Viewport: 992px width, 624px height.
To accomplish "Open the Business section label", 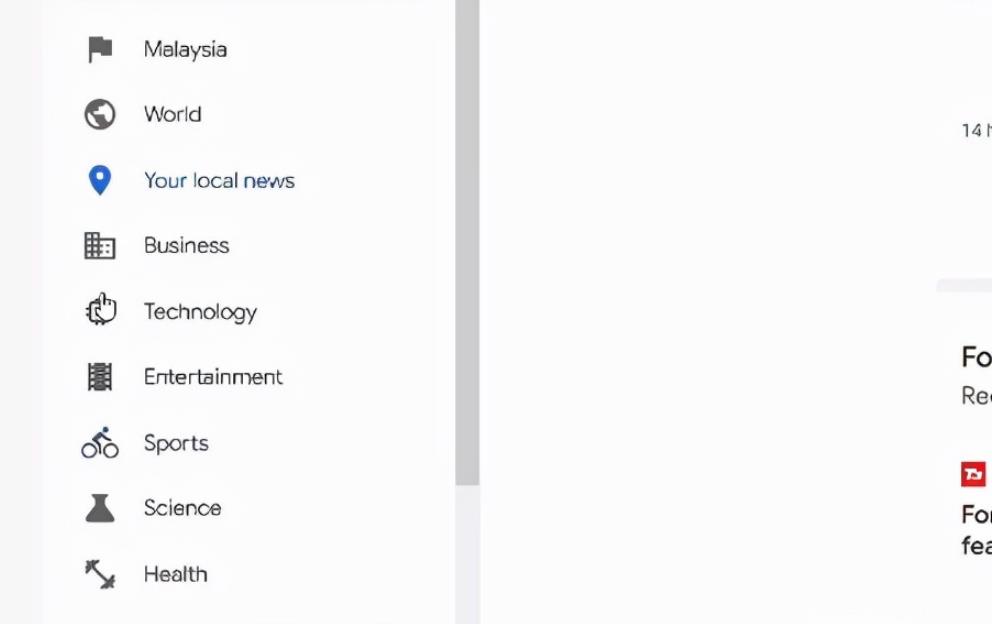I will pos(186,246).
